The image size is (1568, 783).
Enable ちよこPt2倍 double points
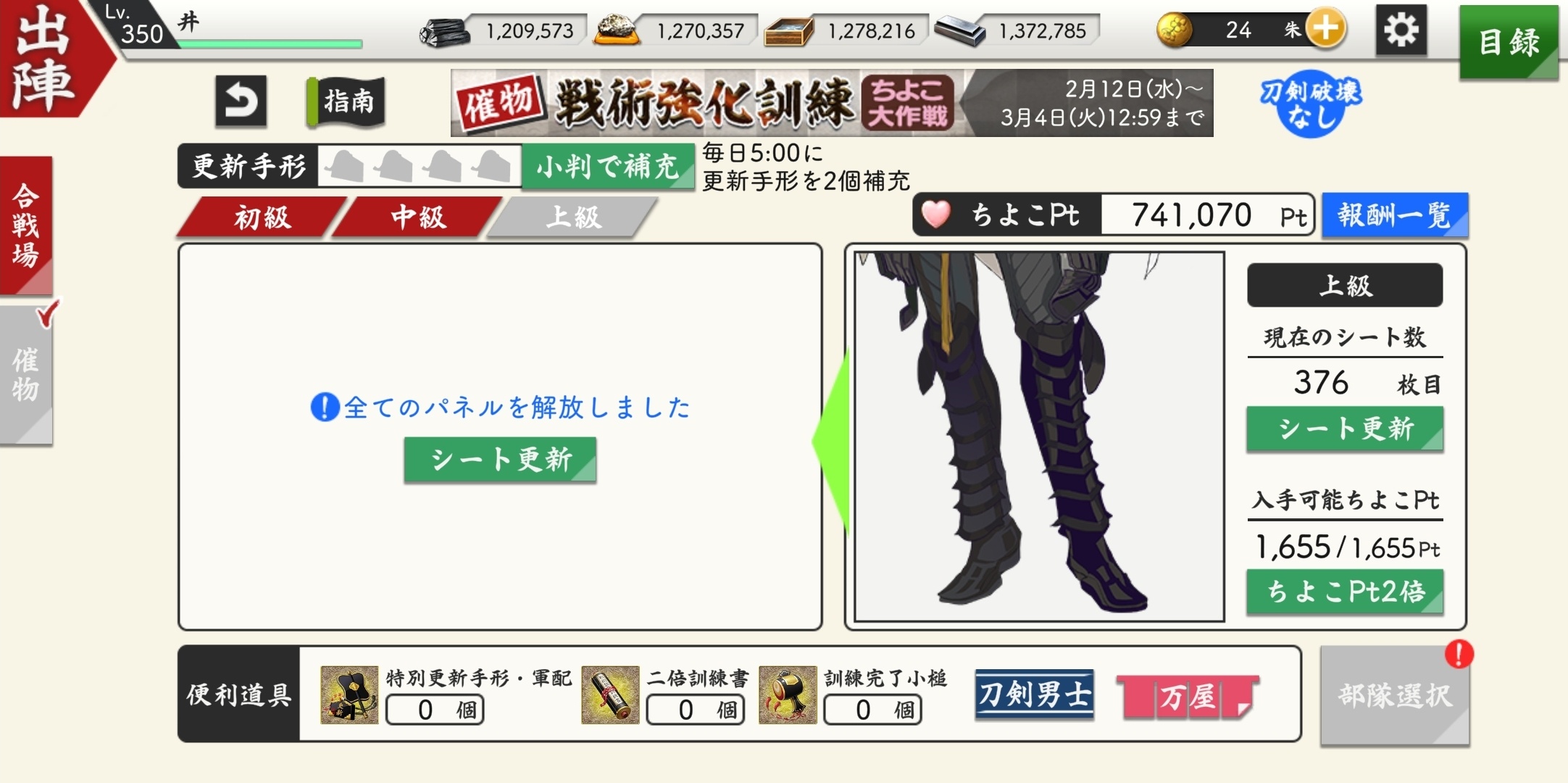pos(1345,592)
